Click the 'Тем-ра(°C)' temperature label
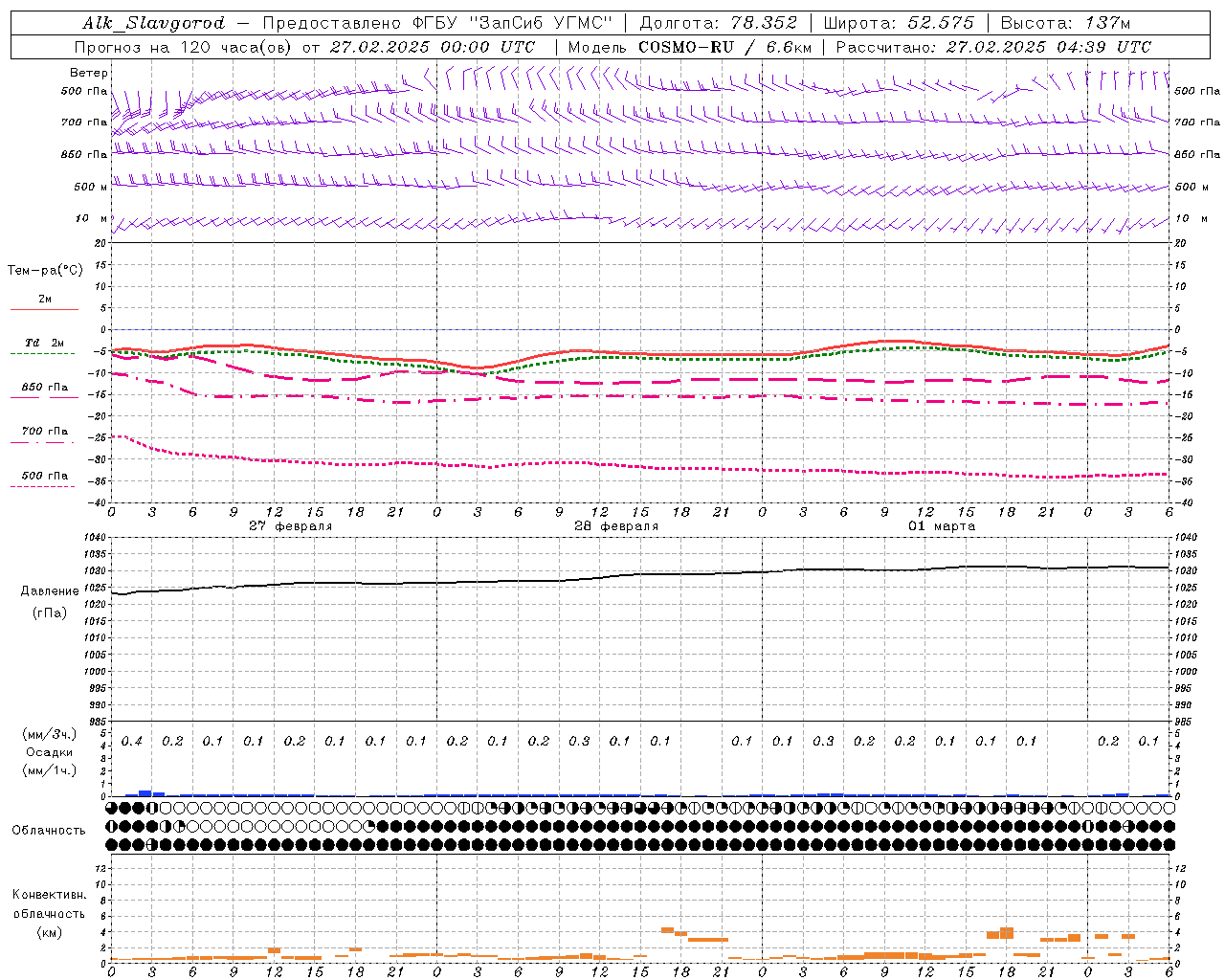The height and width of the screenshot is (980, 1225). (45, 270)
